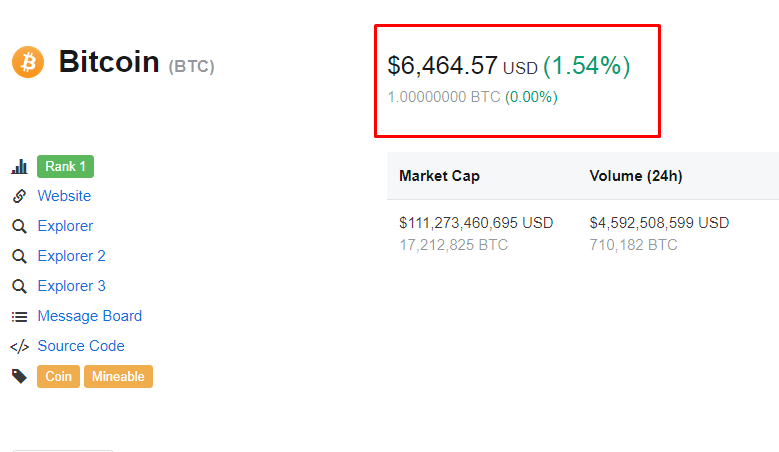Open the Website link
Screen dimensions: 779x452
64,196
